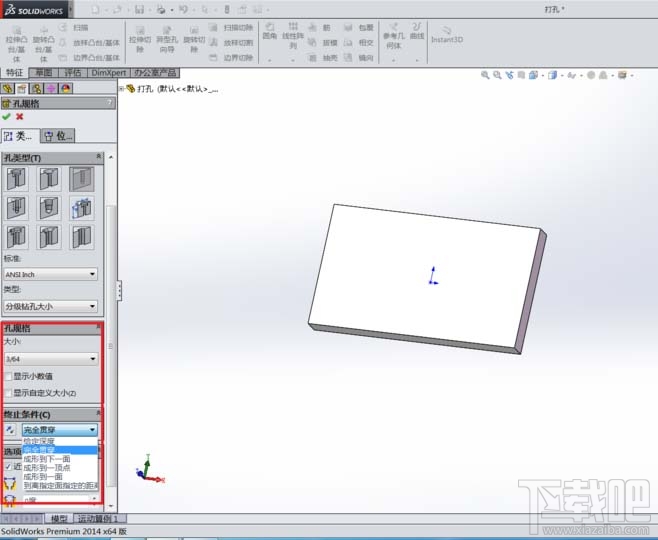658x540 pixels.
Task: Click the Section View icon
Action: click(x=521, y=75)
